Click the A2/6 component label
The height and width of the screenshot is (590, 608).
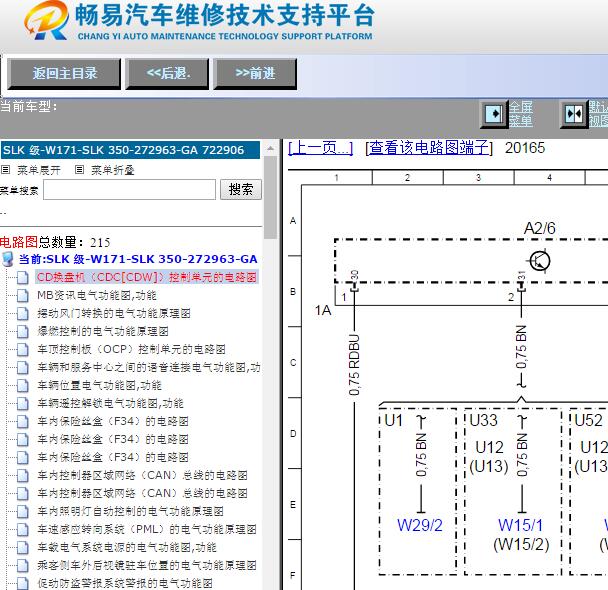(539, 228)
